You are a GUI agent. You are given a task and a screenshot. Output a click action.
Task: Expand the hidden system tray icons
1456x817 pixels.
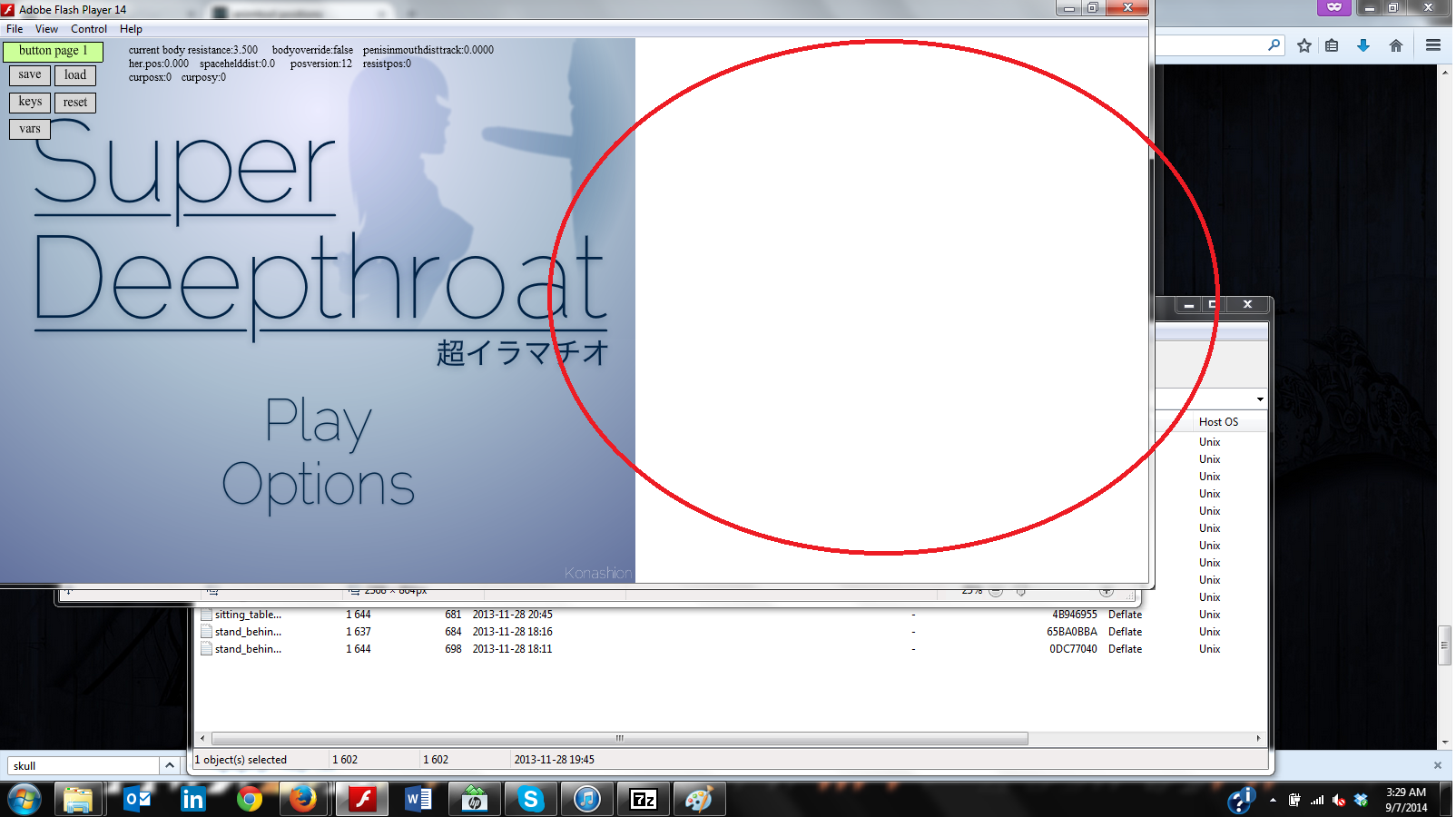coord(1273,800)
